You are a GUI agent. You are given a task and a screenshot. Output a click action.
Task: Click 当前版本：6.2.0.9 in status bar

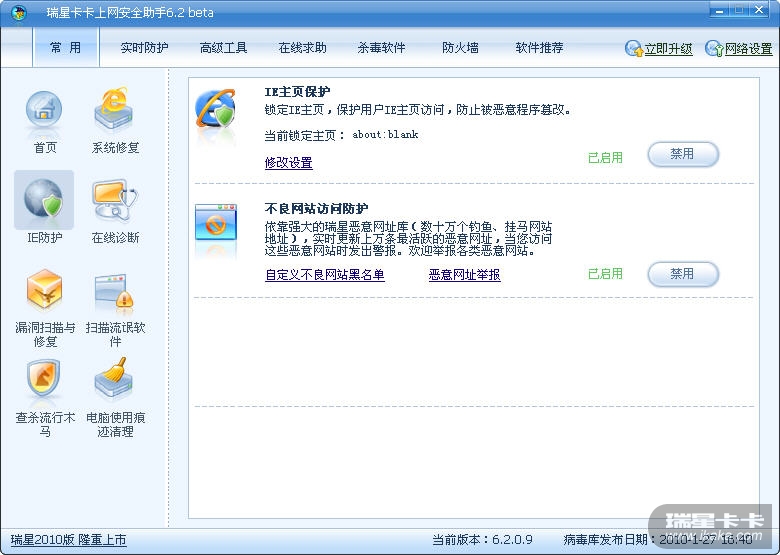coord(483,540)
